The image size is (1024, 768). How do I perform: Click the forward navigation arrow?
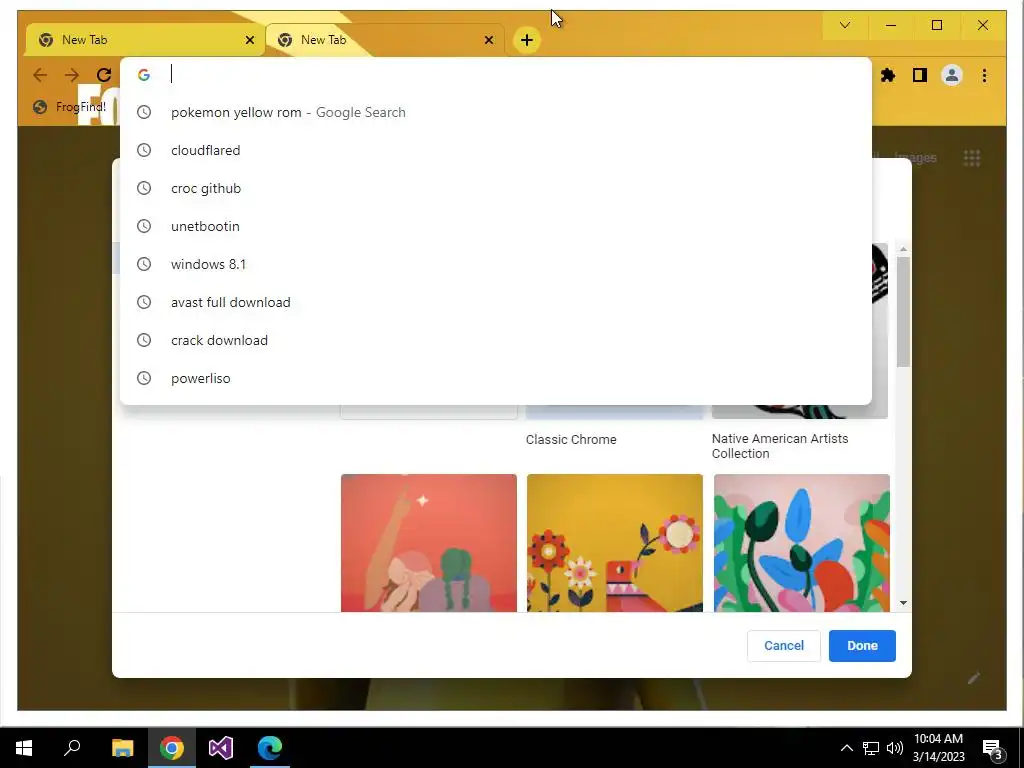pyautogui.click(x=72, y=75)
